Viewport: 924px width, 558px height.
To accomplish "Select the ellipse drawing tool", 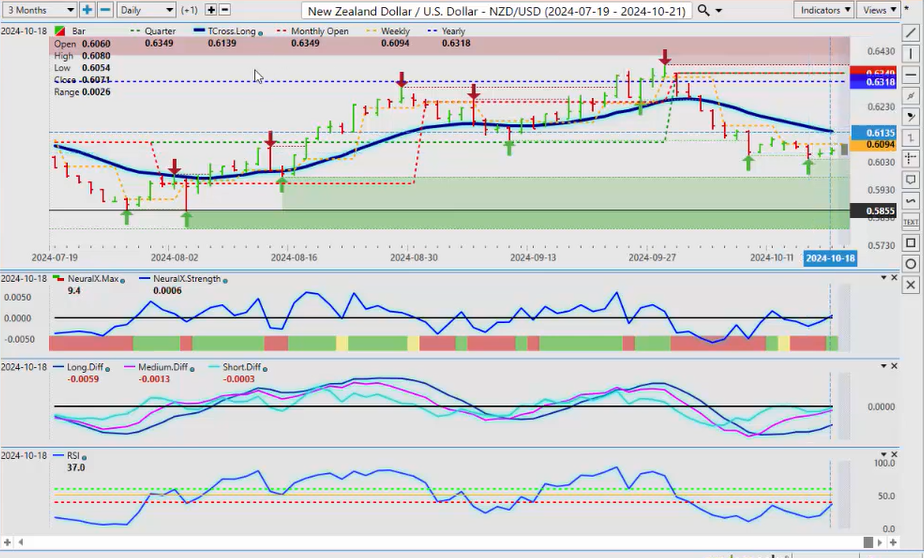I will click(x=911, y=264).
